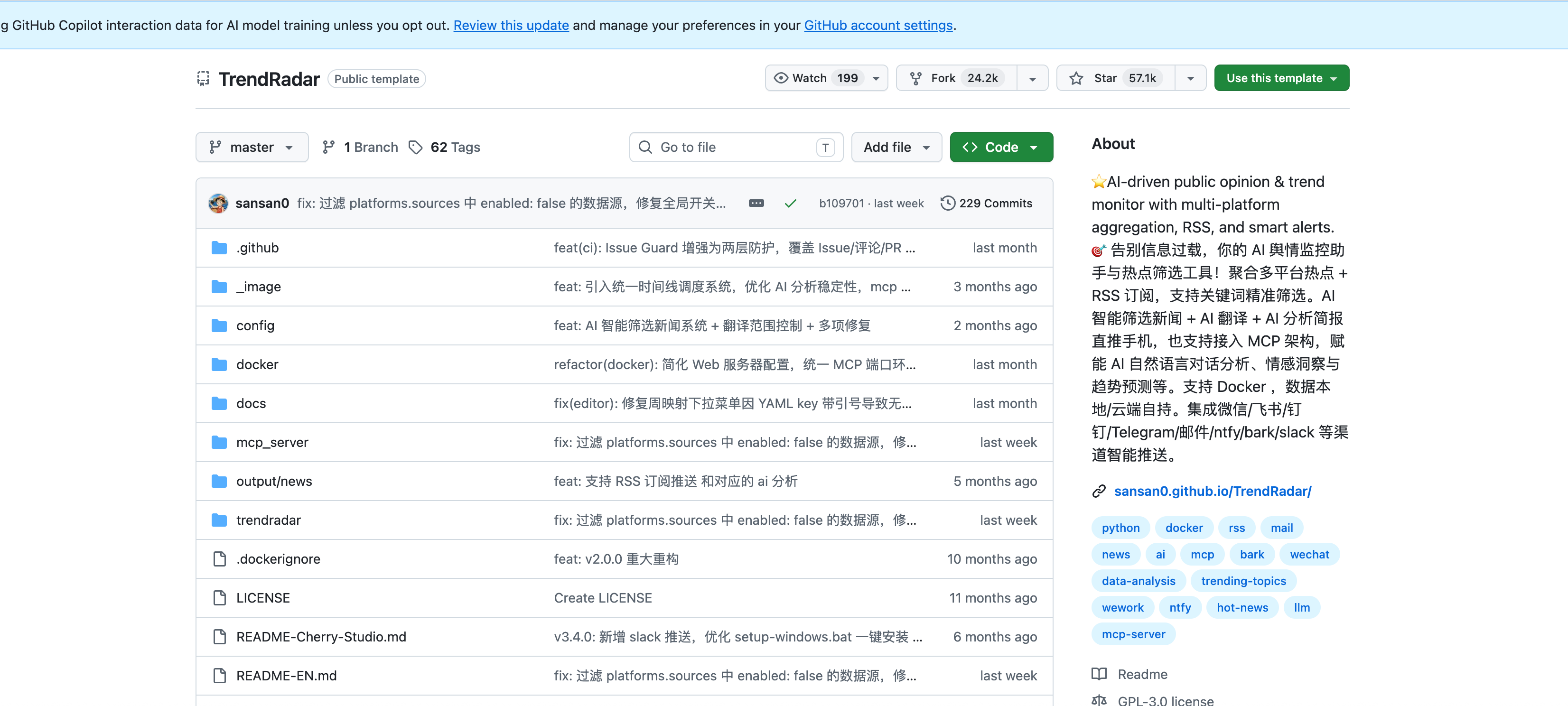Viewport: 1568px width, 706px height.
Task: Click the magnifier icon in Go to file
Action: 645,147
